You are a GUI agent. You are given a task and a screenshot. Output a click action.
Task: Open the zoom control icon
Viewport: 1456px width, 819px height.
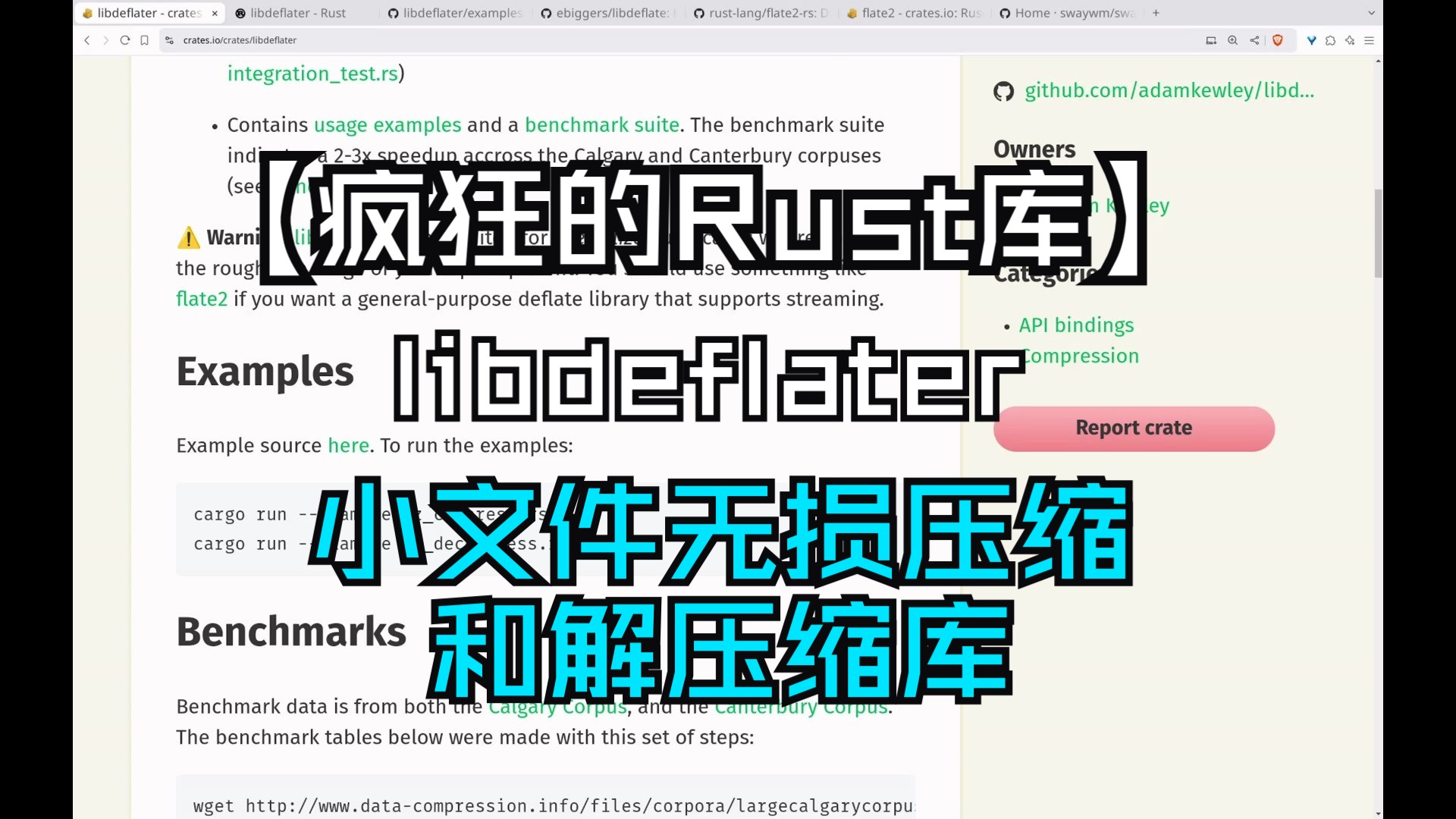[1233, 40]
